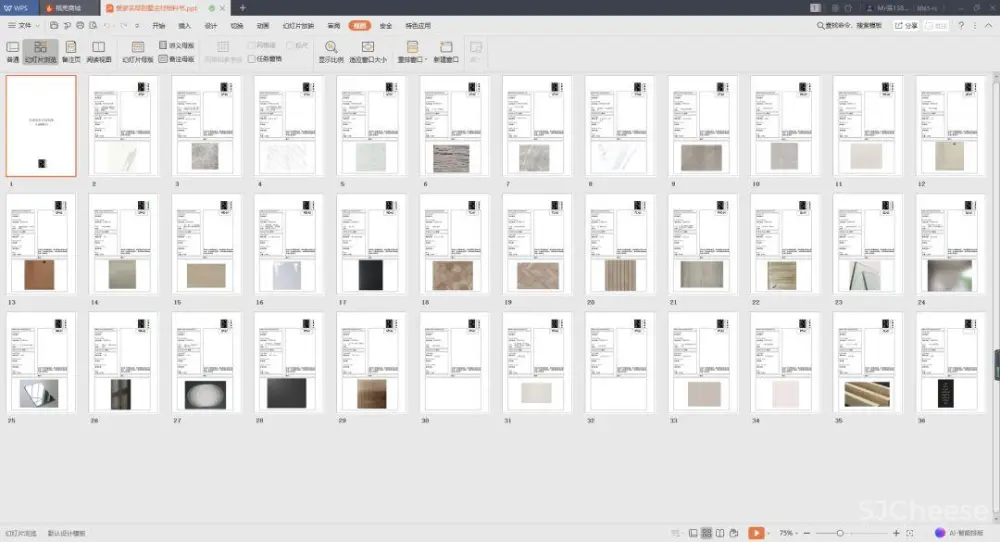Open Reading view (阅读视图)
The image size is (1000, 542).
pos(99,51)
